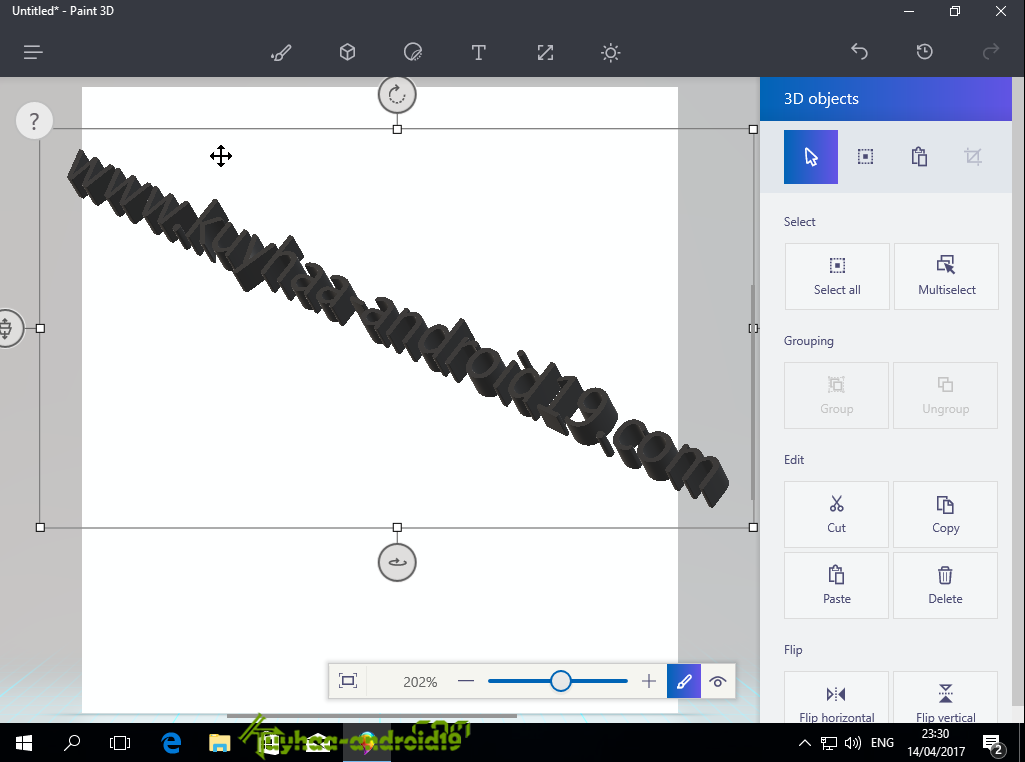Viewport: 1025px width, 762px height.
Task: Undo the last action
Action: coord(859,52)
